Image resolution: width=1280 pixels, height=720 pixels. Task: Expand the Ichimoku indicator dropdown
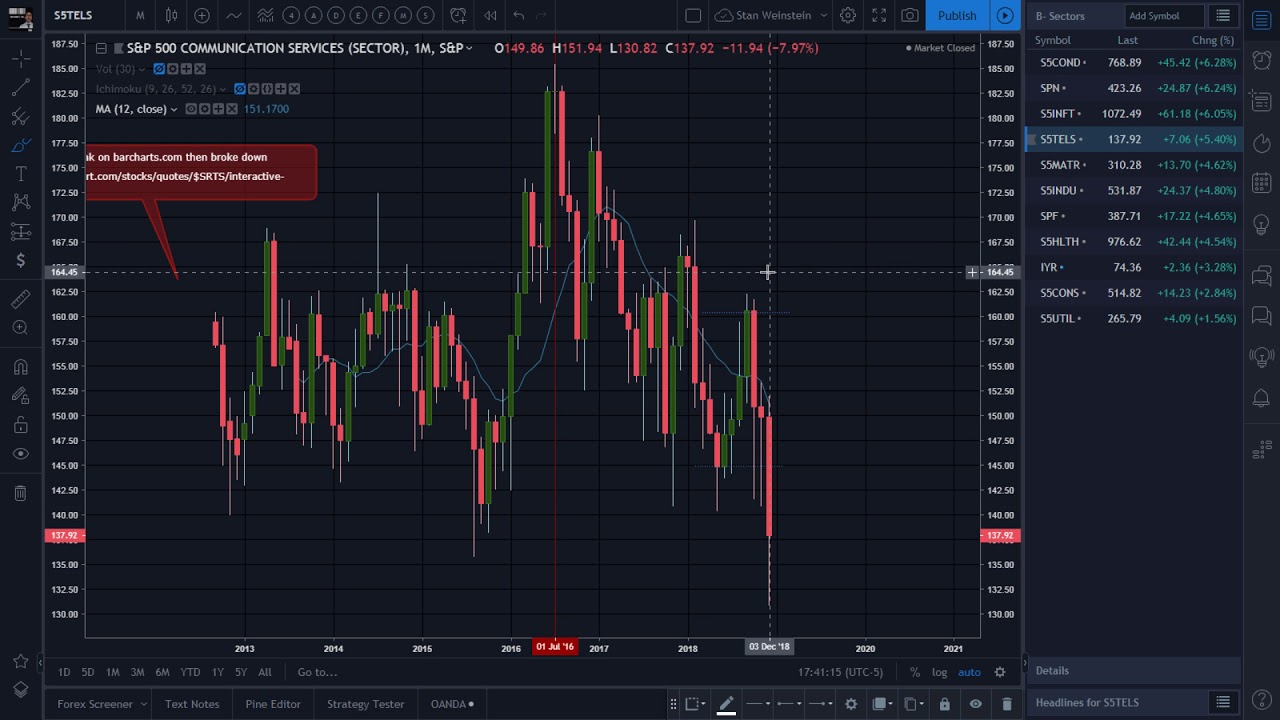[223, 89]
